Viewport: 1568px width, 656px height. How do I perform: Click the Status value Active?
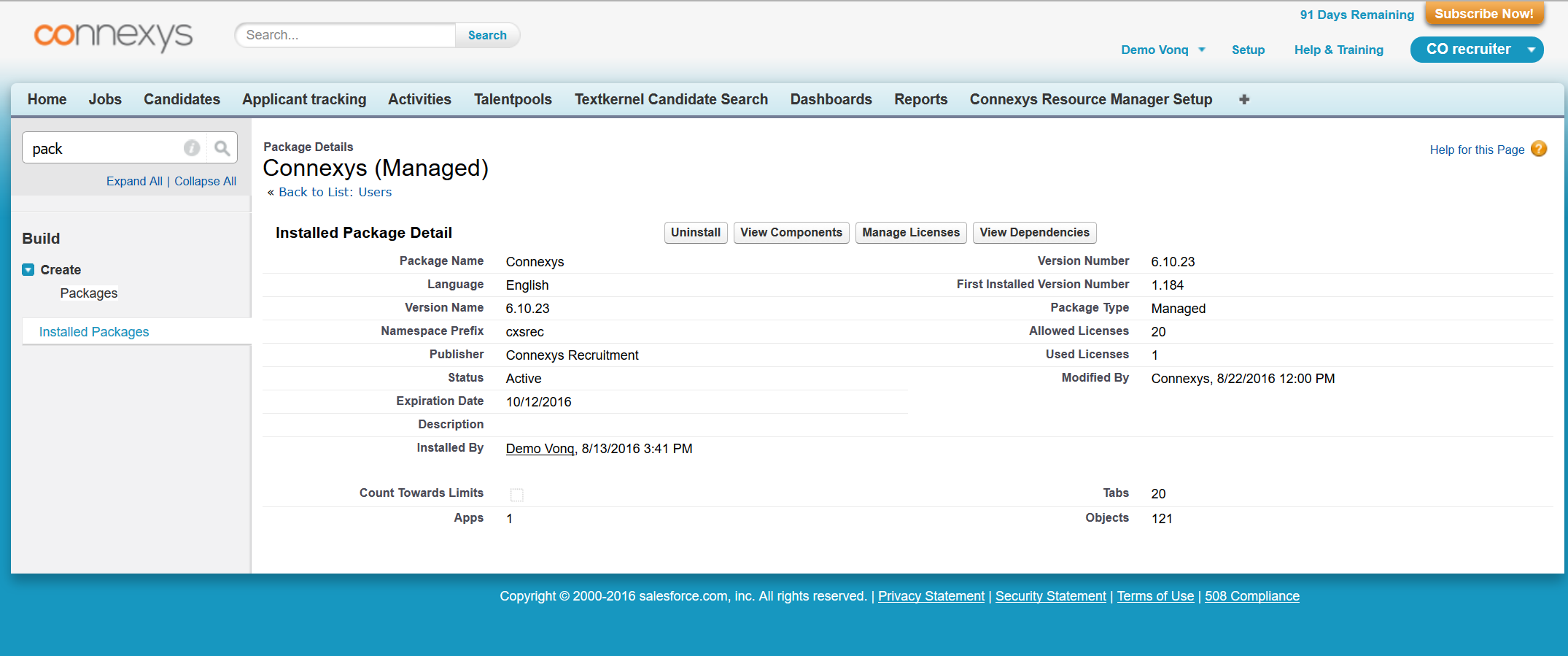click(524, 379)
